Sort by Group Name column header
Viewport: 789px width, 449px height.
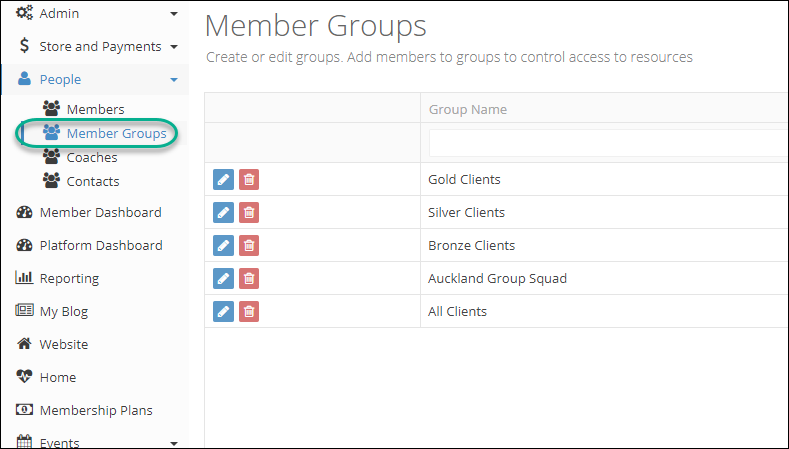click(467, 109)
